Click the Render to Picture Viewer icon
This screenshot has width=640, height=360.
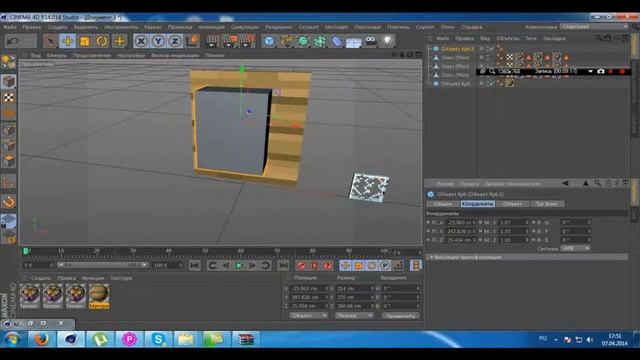[230, 41]
